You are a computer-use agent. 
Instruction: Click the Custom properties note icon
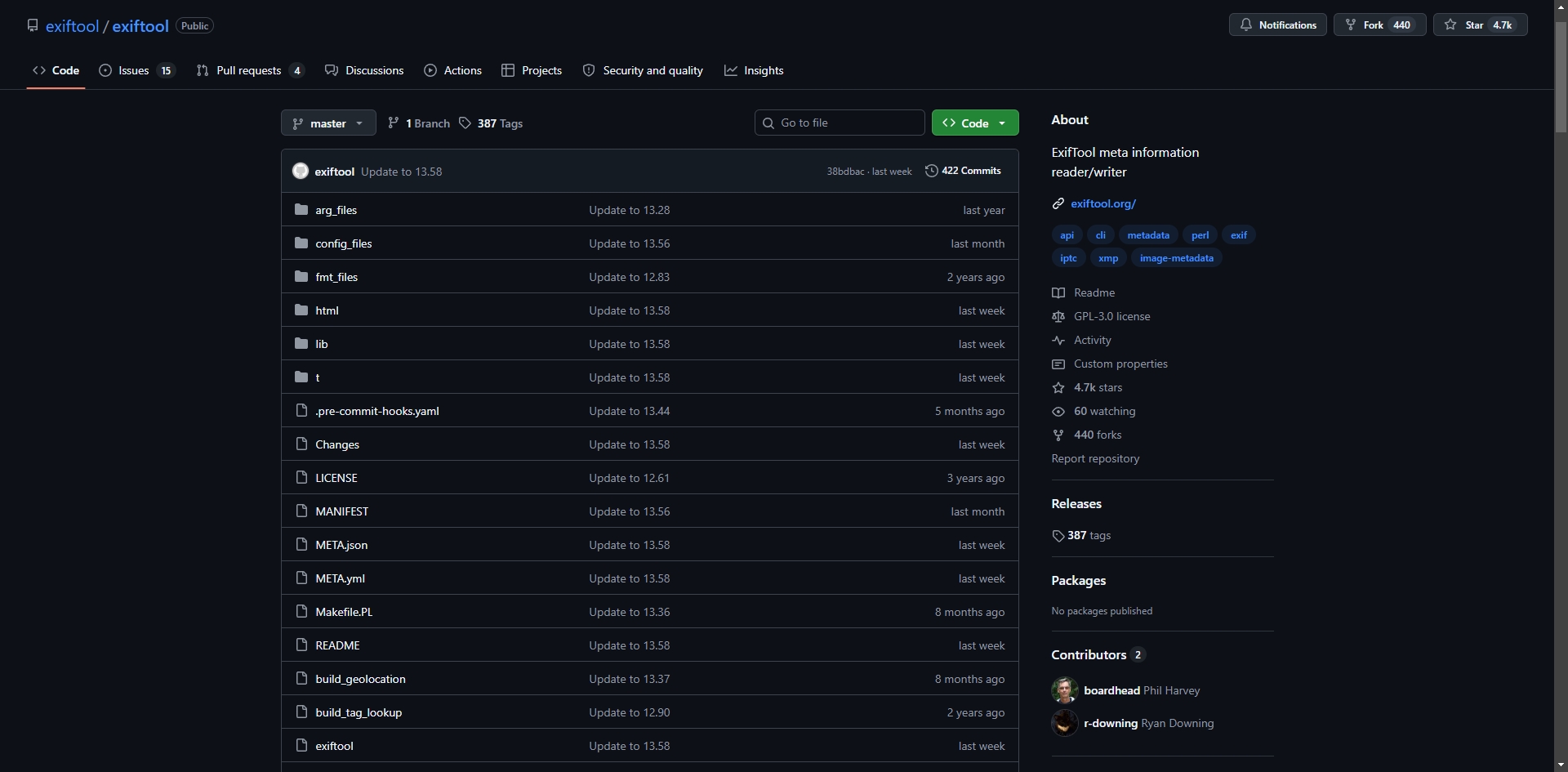coord(1058,364)
